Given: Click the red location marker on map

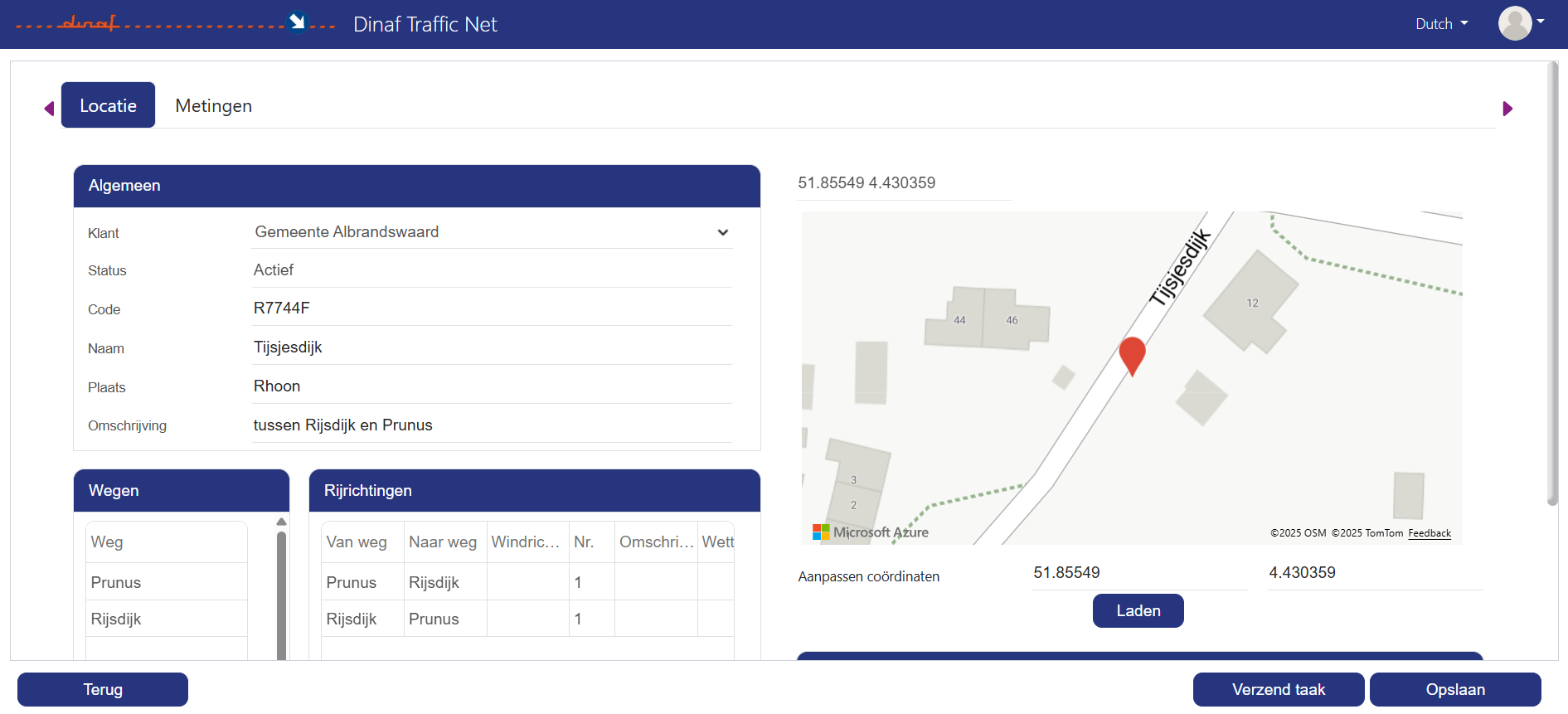Looking at the screenshot, I should tap(1132, 356).
